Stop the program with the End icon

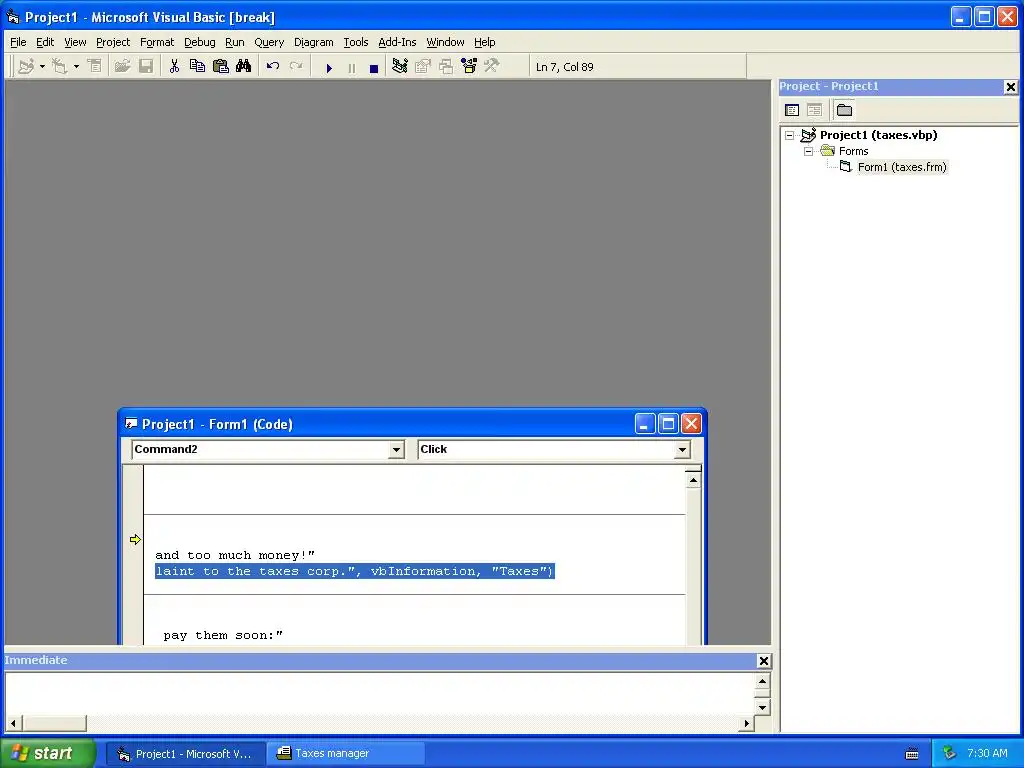coord(374,68)
